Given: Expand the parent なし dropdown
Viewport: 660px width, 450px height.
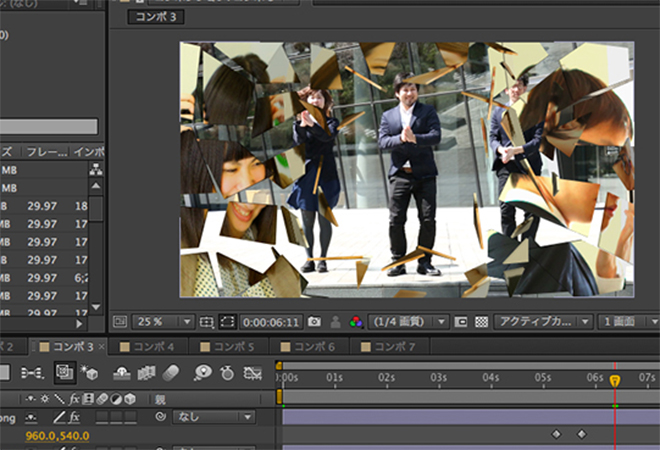Looking at the screenshot, I should [x=214, y=416].
